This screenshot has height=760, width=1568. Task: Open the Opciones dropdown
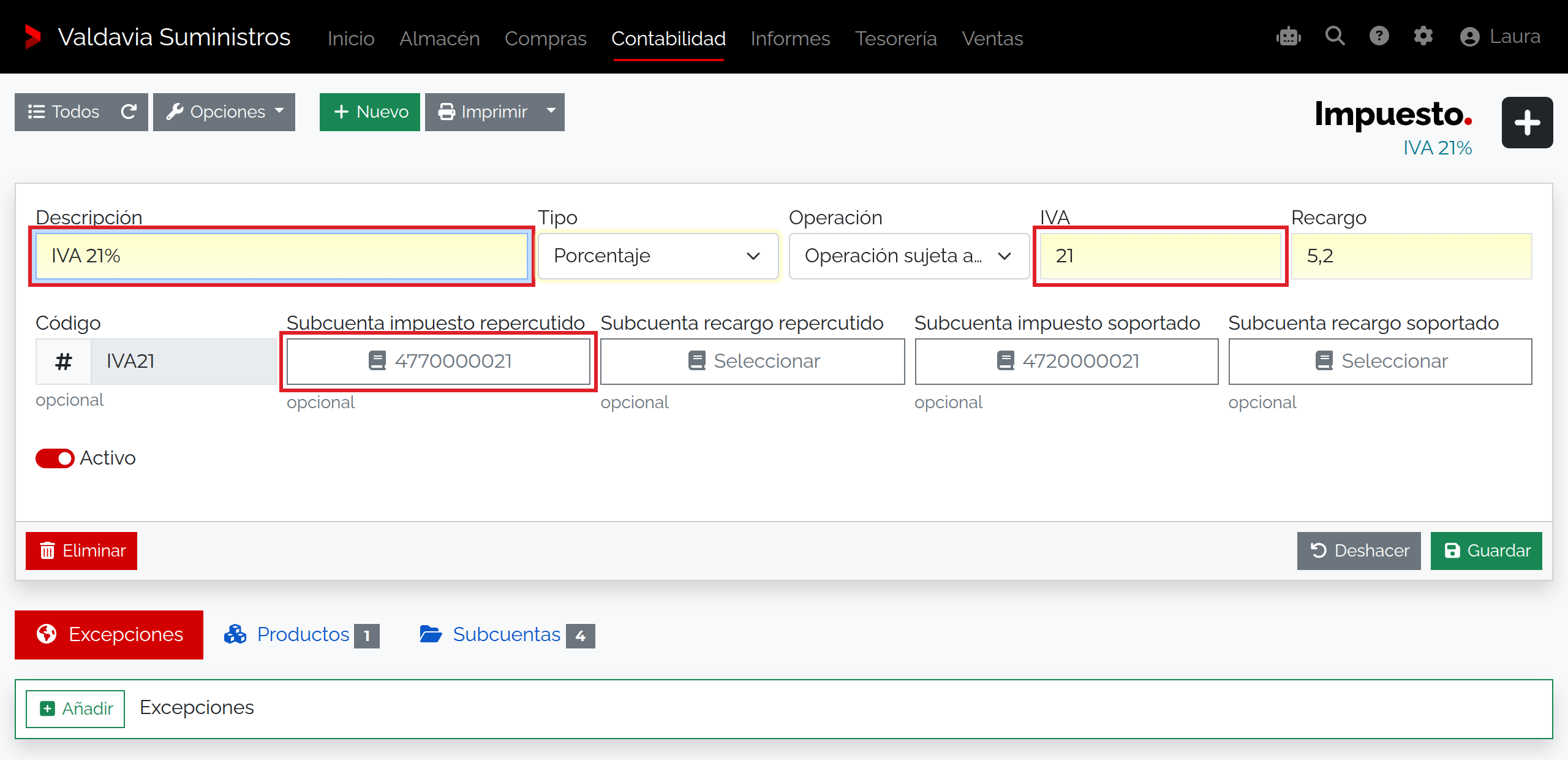pyautogui.click(x=224, y=112)
